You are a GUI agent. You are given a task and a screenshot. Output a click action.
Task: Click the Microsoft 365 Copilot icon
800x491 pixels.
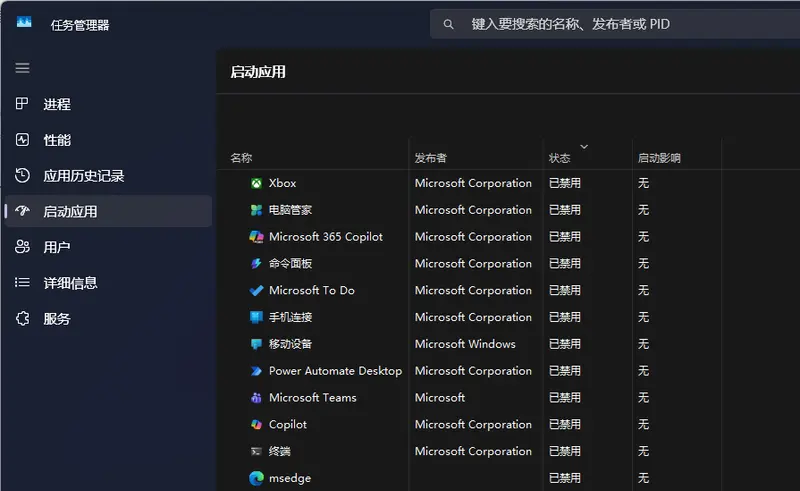tap(256, 237)
